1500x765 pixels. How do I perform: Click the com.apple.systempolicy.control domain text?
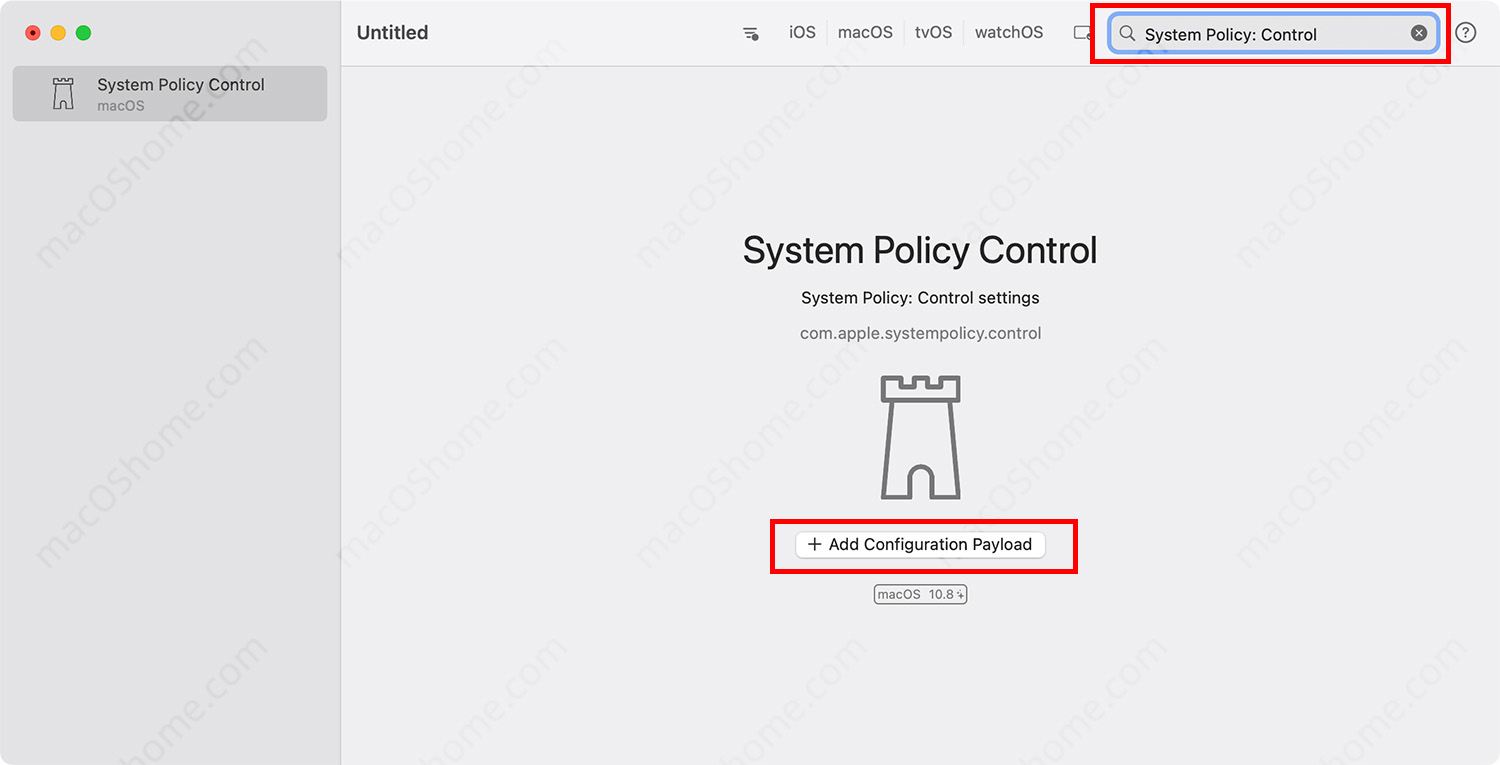920,333
